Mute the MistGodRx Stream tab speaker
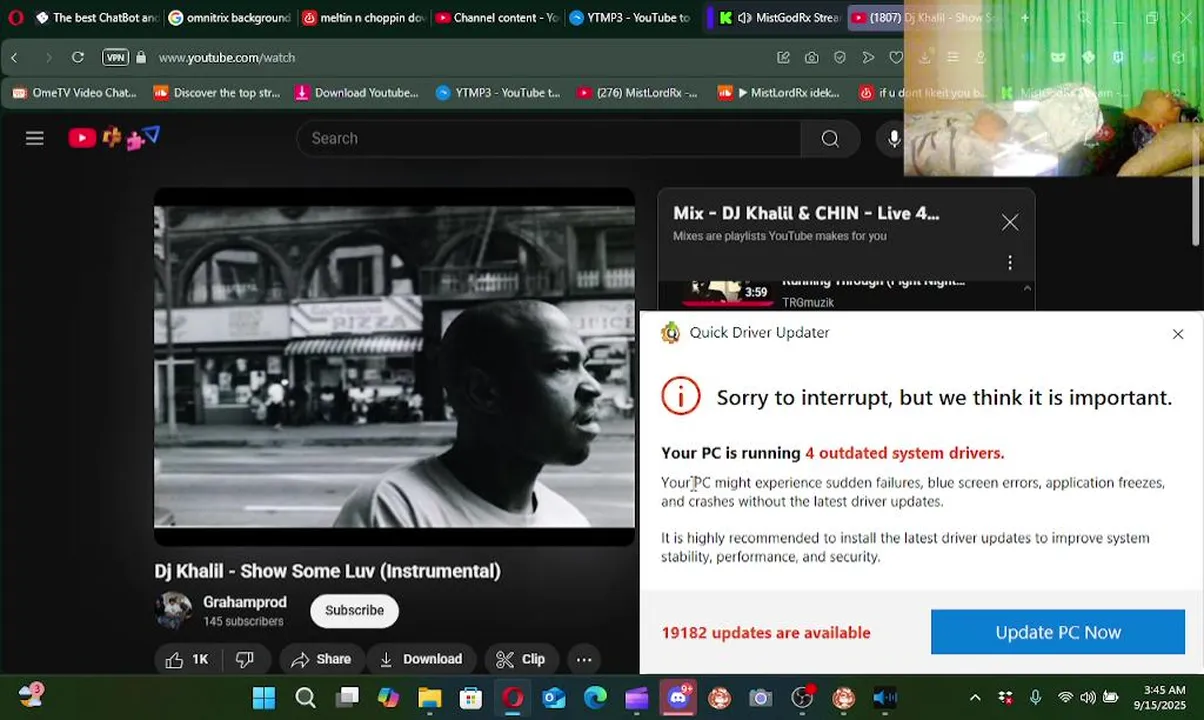 (744, 17)
